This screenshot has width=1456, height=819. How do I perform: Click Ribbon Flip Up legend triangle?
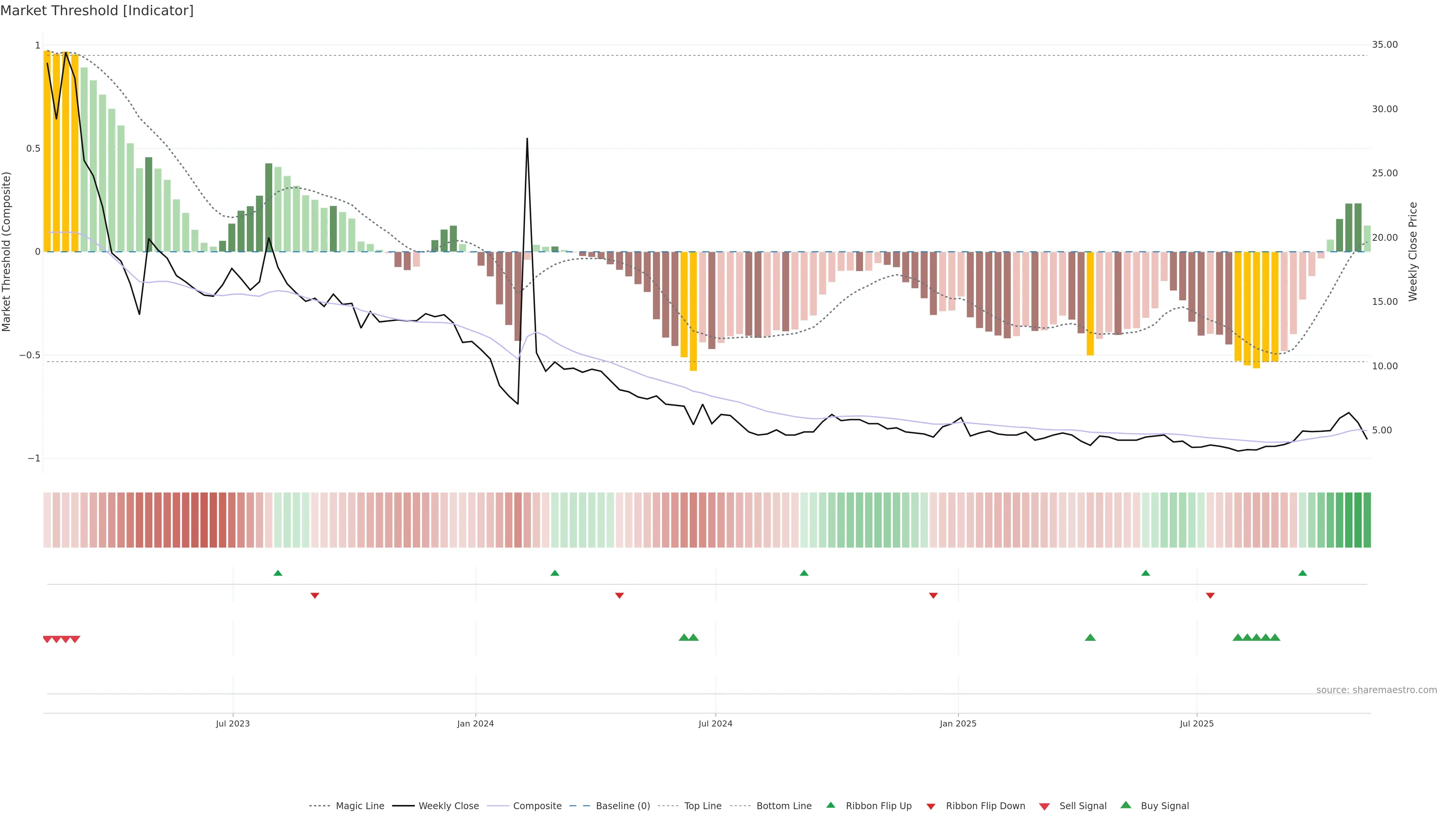(831, 805)
